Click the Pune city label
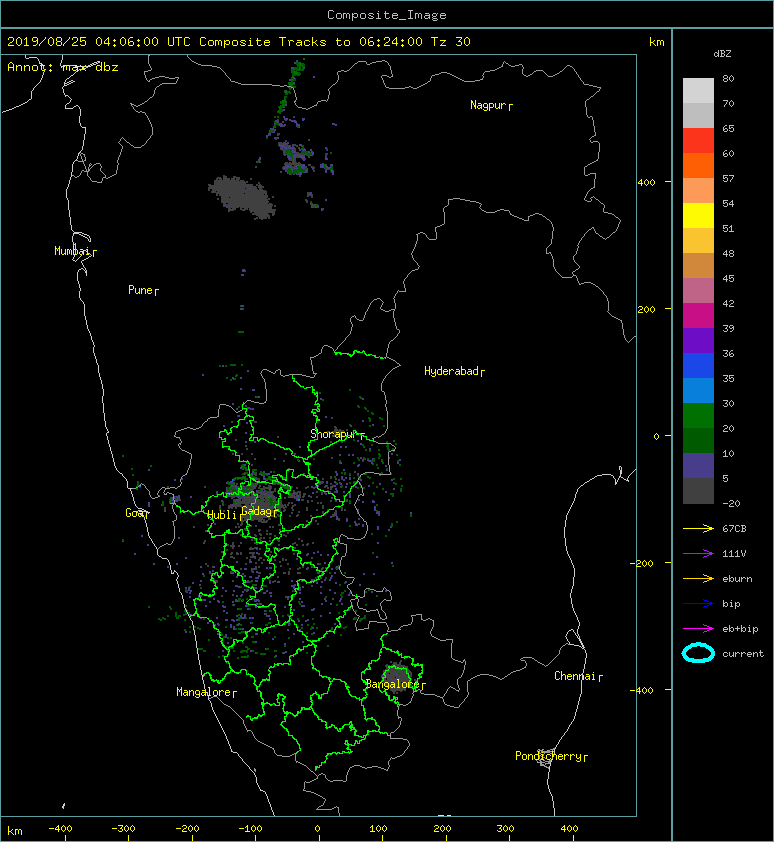 pos(143,291)
